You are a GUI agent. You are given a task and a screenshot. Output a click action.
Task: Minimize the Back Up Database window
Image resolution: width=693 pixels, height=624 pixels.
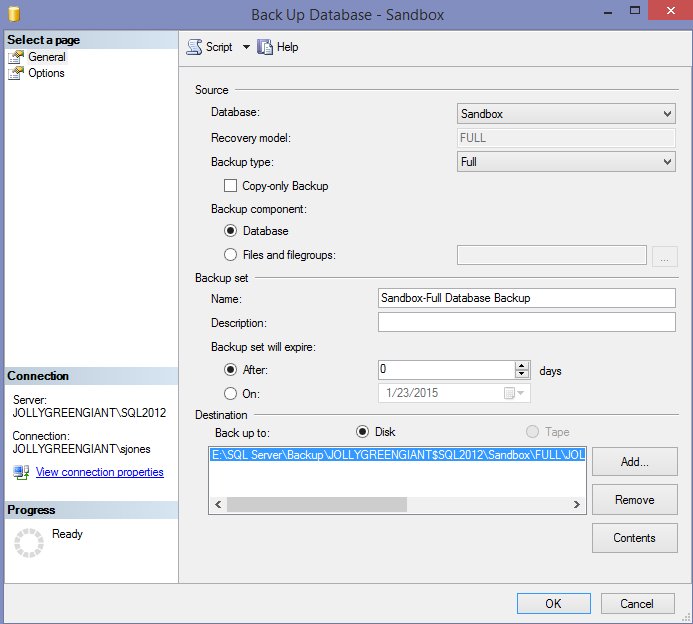click(x=608, y=11)
